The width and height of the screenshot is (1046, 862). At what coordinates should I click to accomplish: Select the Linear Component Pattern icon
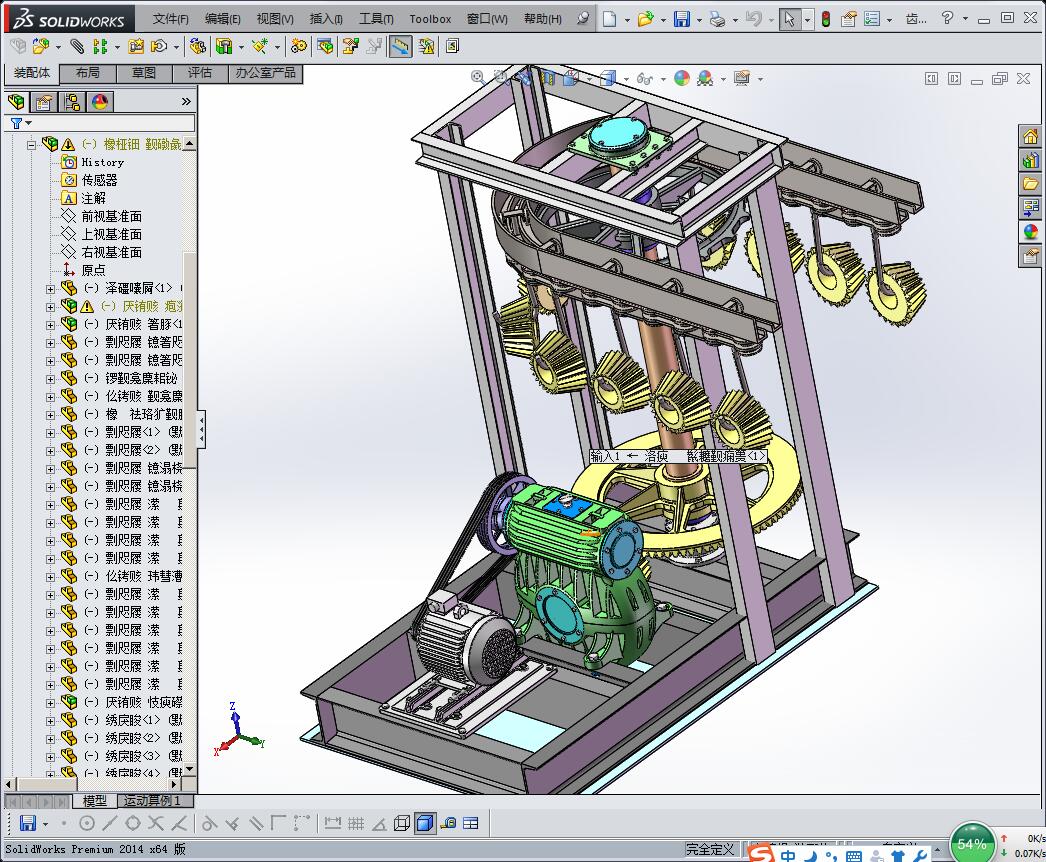tap(100, 46)
